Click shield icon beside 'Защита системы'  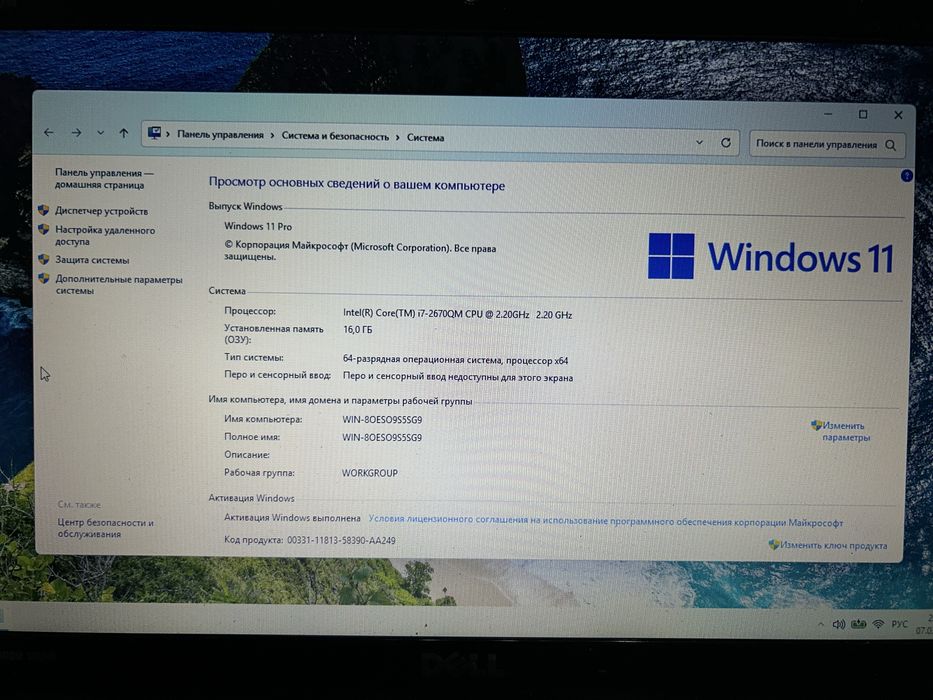[43, 260]
